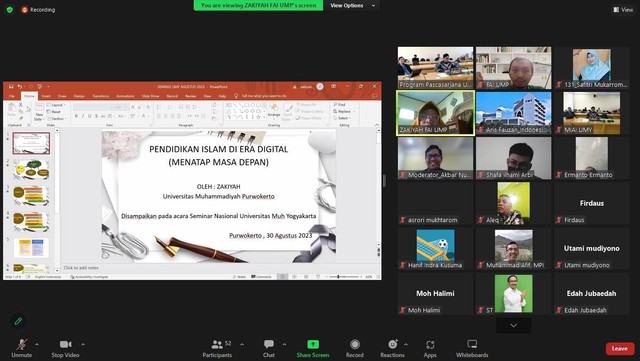Viewport: 640px width, 361px height.
Task: Toggle Bold formatting
Action: click(76, 116)
